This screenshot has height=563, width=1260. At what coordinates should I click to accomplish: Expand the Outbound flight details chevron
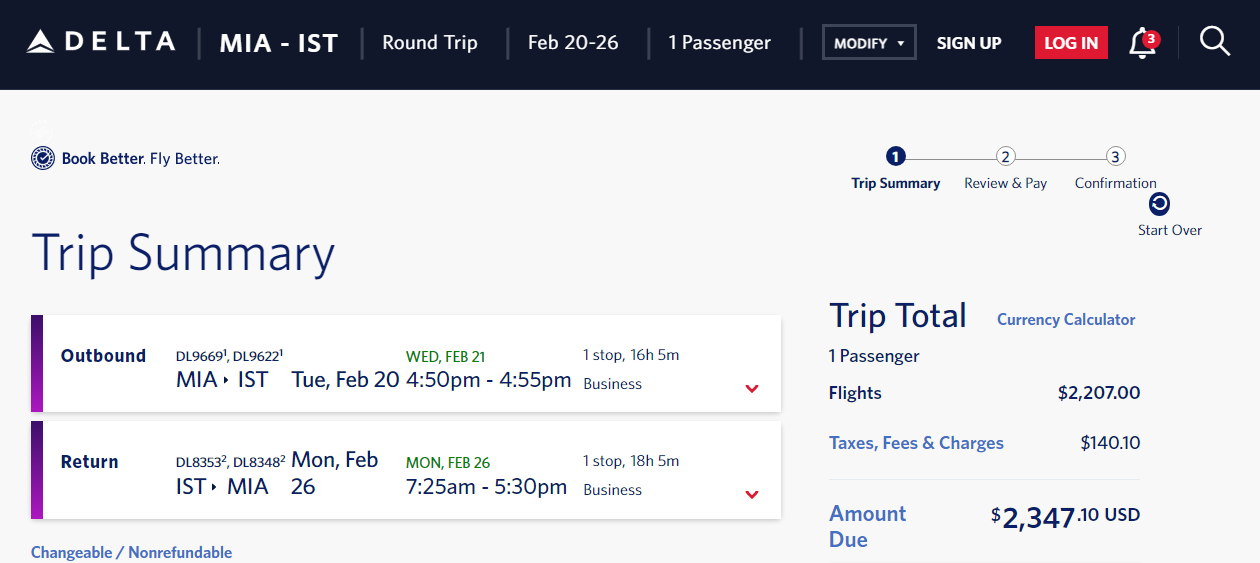tap(752, 389)
